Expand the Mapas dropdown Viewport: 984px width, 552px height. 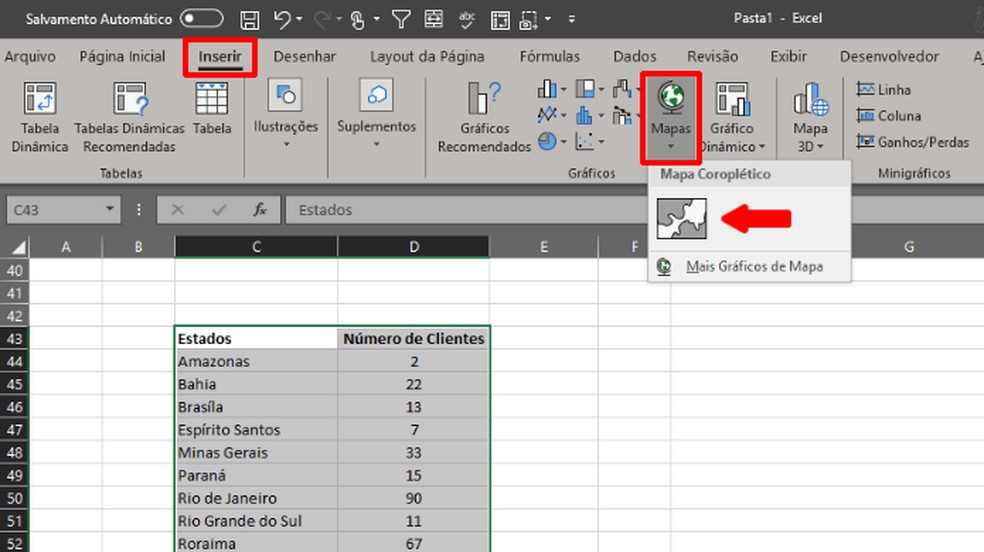(x=670, y=146)
